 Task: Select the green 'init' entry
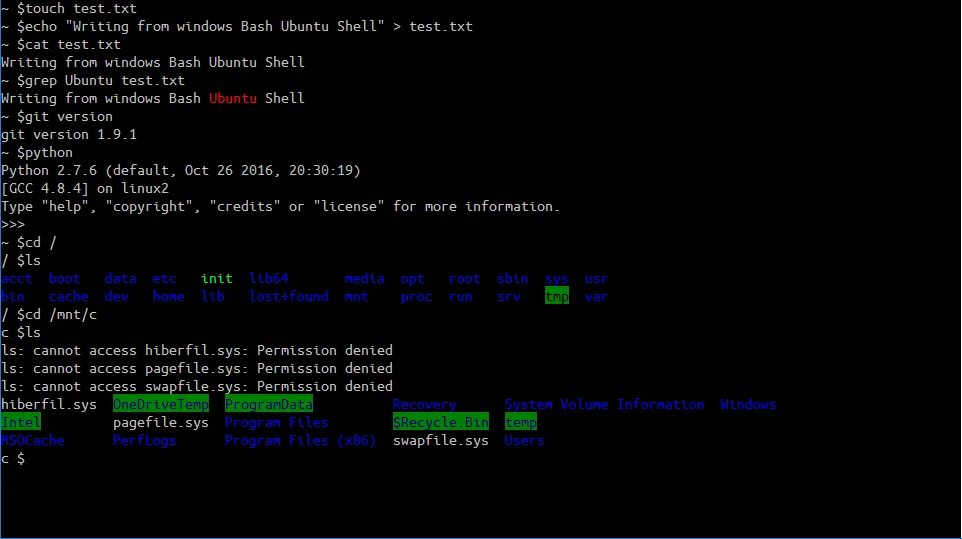(217, 278)
